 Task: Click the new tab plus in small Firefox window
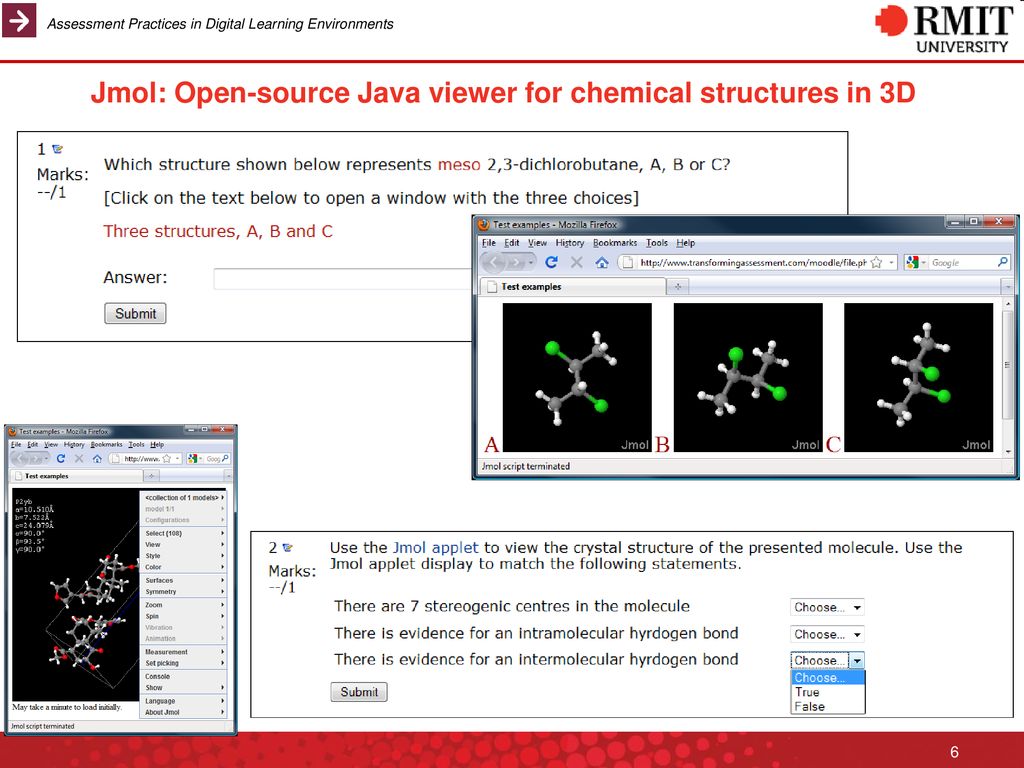point(151,476)
